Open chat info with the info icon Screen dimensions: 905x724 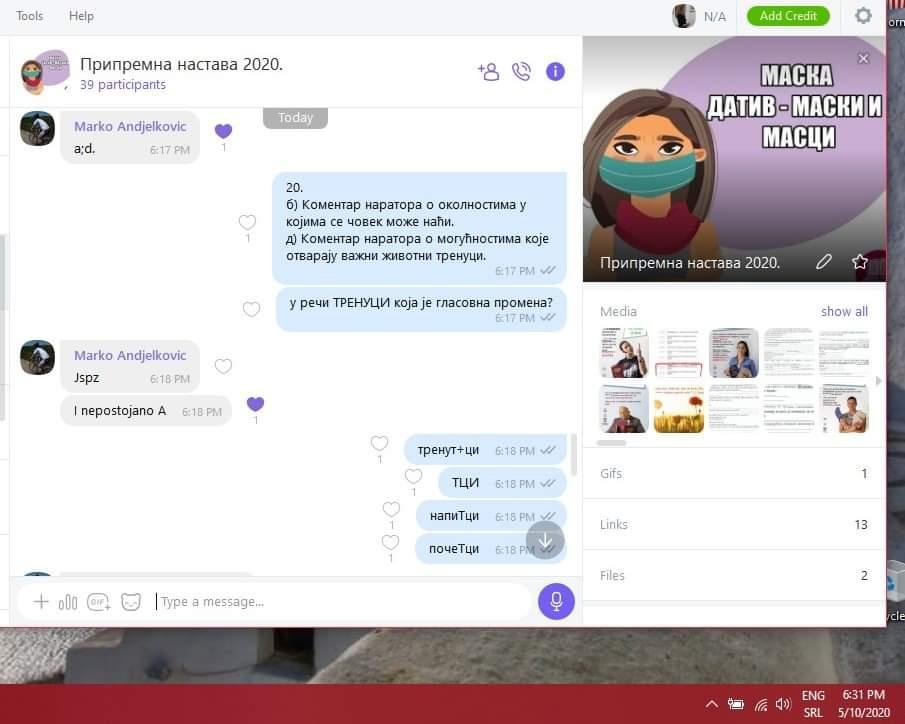pyautogui.click(x=555, y=71)
